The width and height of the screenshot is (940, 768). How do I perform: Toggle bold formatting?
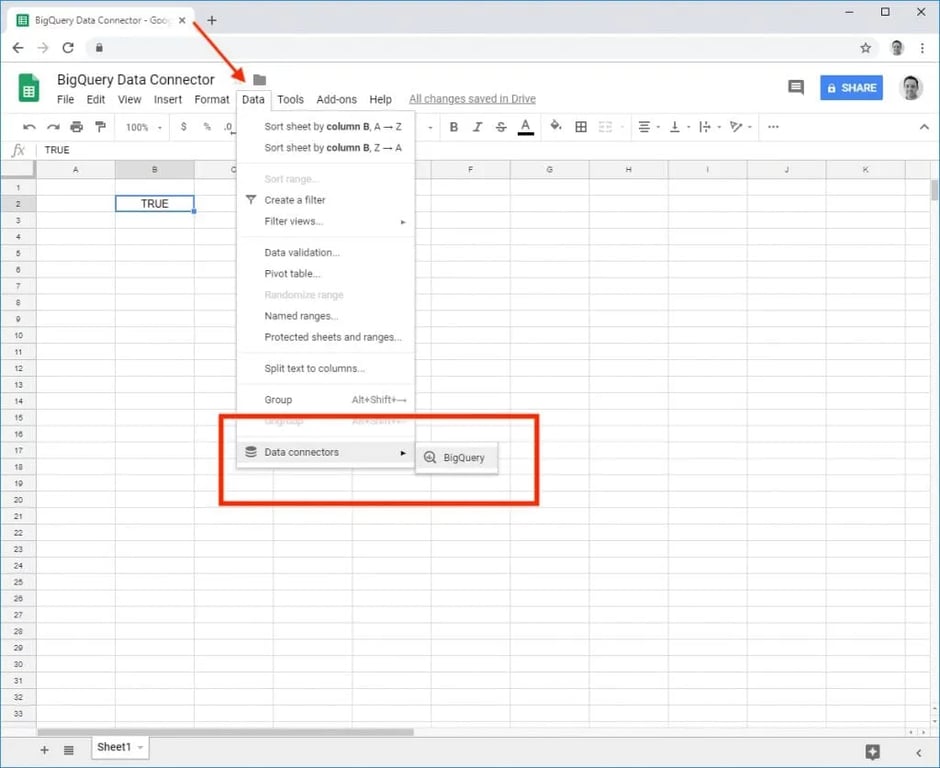click(x=454, y=127)
